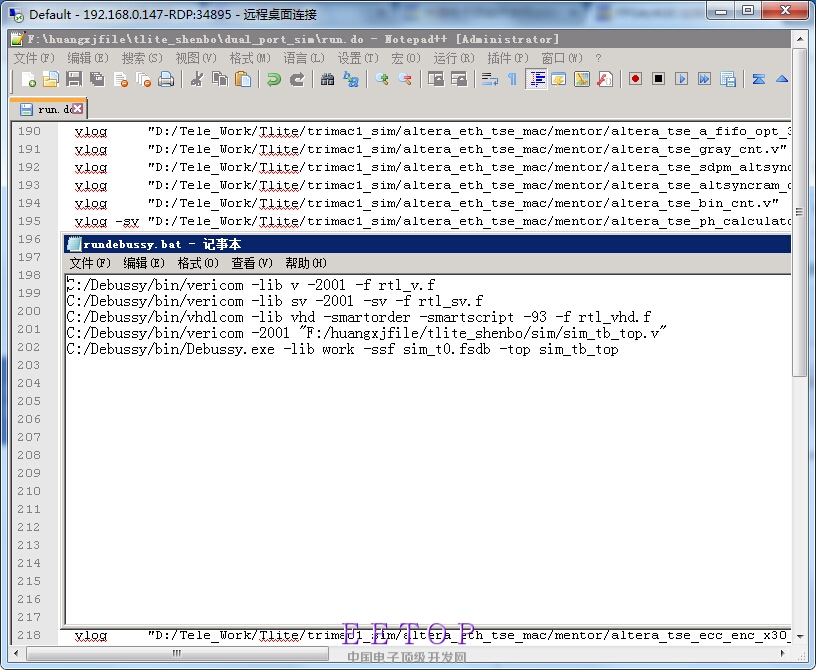816x670 pixels.
Task: Toggle the Indent guide icon
Action: [x=536, y=79]
